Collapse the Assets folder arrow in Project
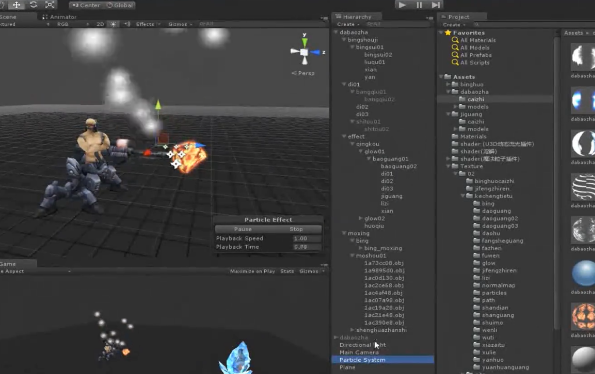The image size is (595, 374). point(441,77)
